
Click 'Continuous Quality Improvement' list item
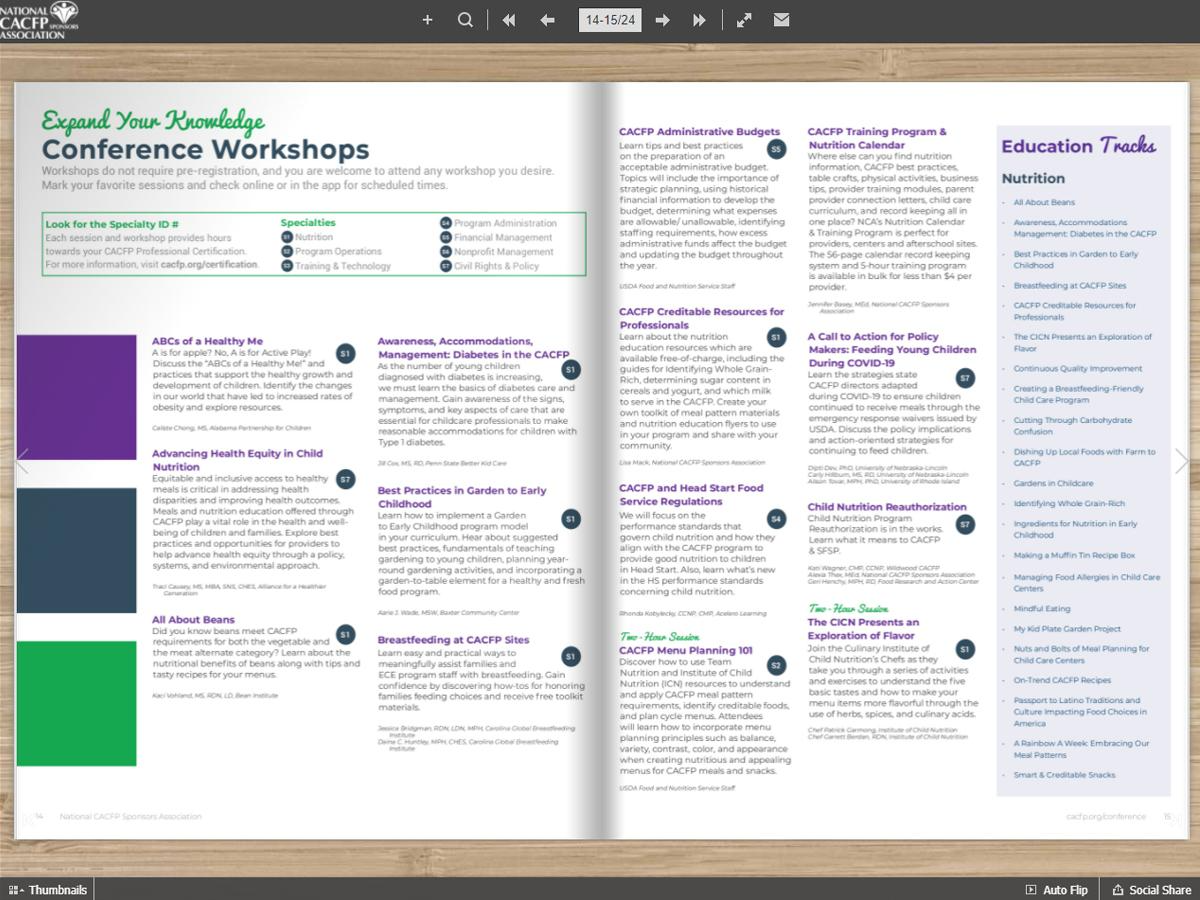(1077, 369)
